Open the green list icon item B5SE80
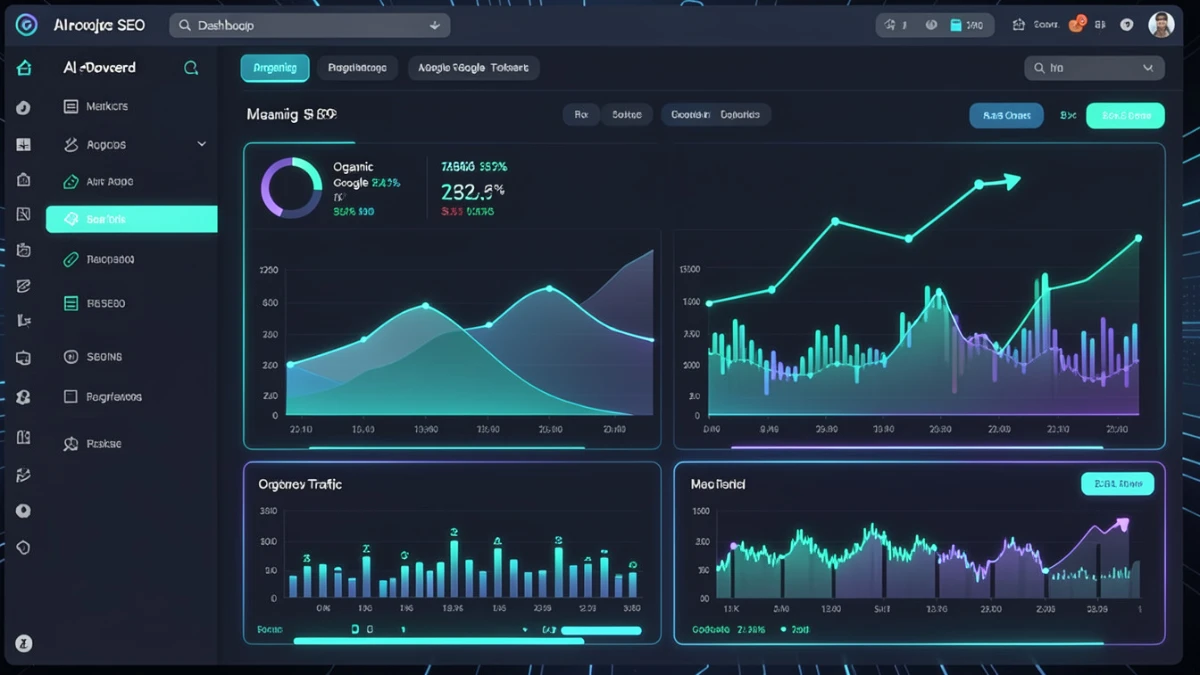The height and width of the screenshot is (675, 1200). click(x=71, y=303)
